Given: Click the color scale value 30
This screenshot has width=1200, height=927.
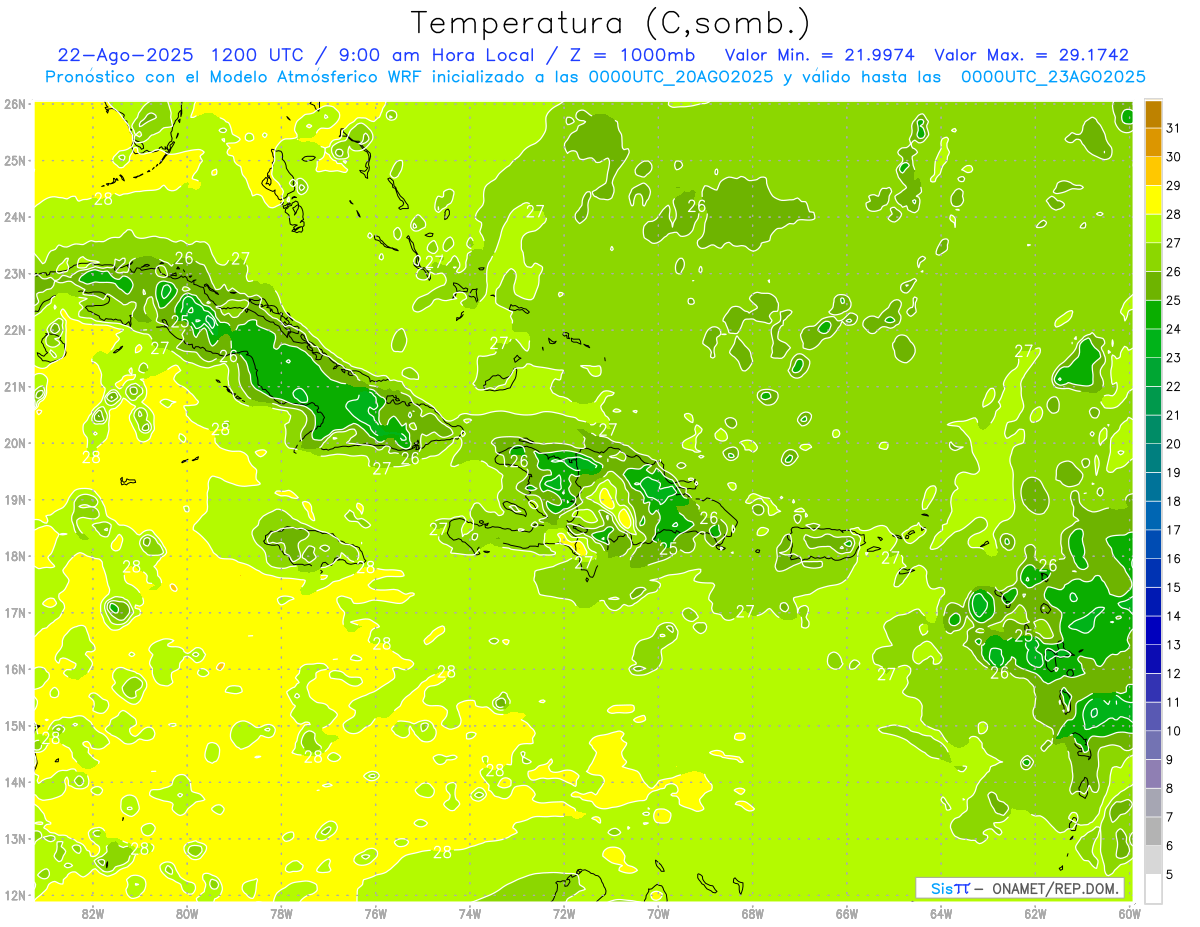Looking at the screenshot, I should pyautogui.click(x=1174, y=157).
